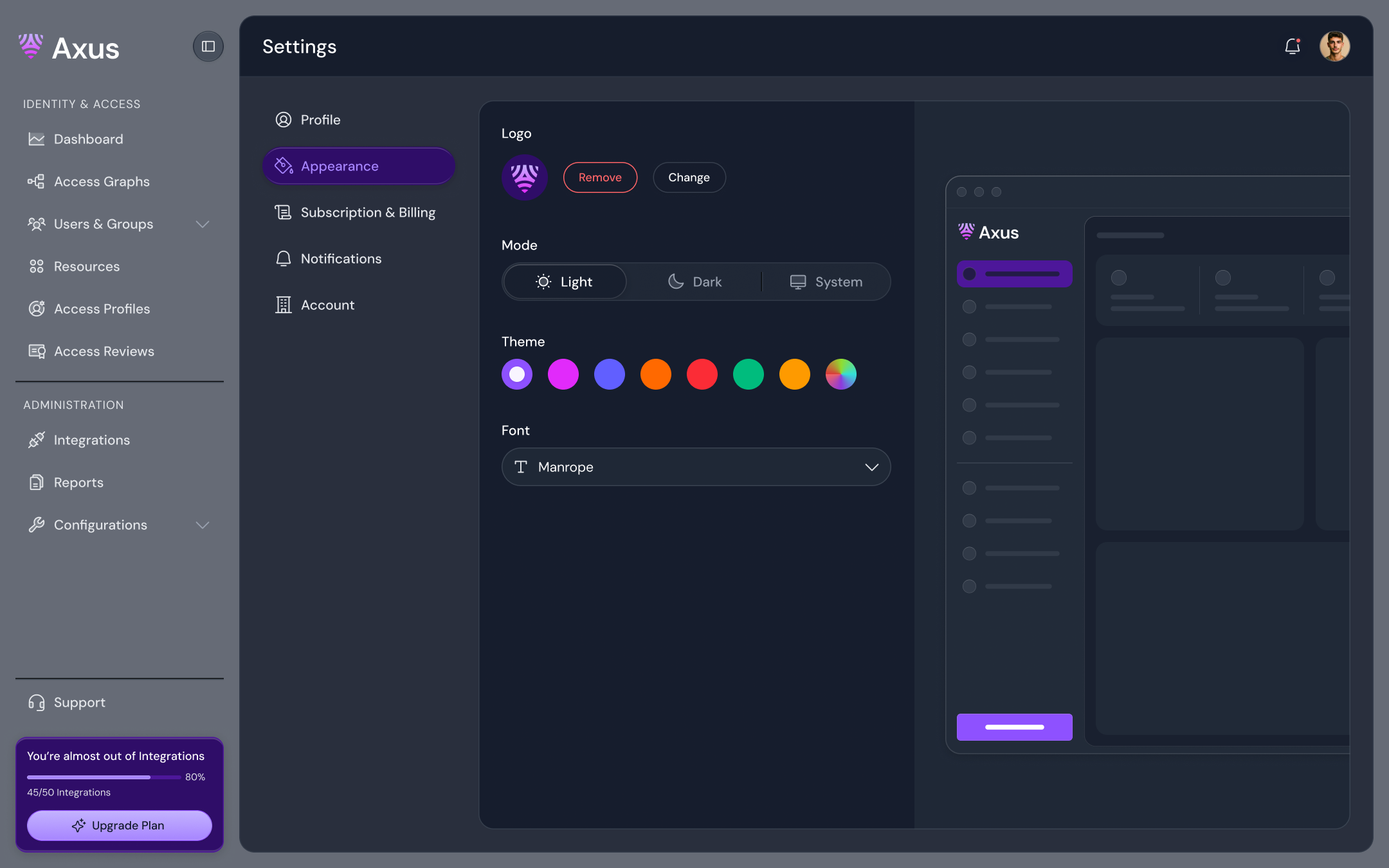Open Integrations with the plug icon
The image size is (1389, 868).
[x=36, y=440]
